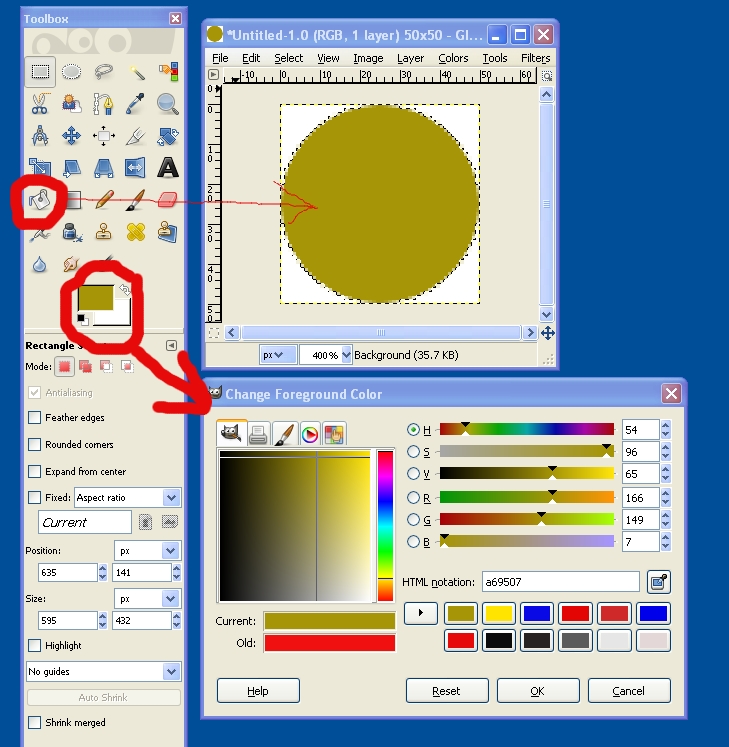Screen dimensions: 729x747
Task: Select the Pencil tool
Action: click(103, 200)
